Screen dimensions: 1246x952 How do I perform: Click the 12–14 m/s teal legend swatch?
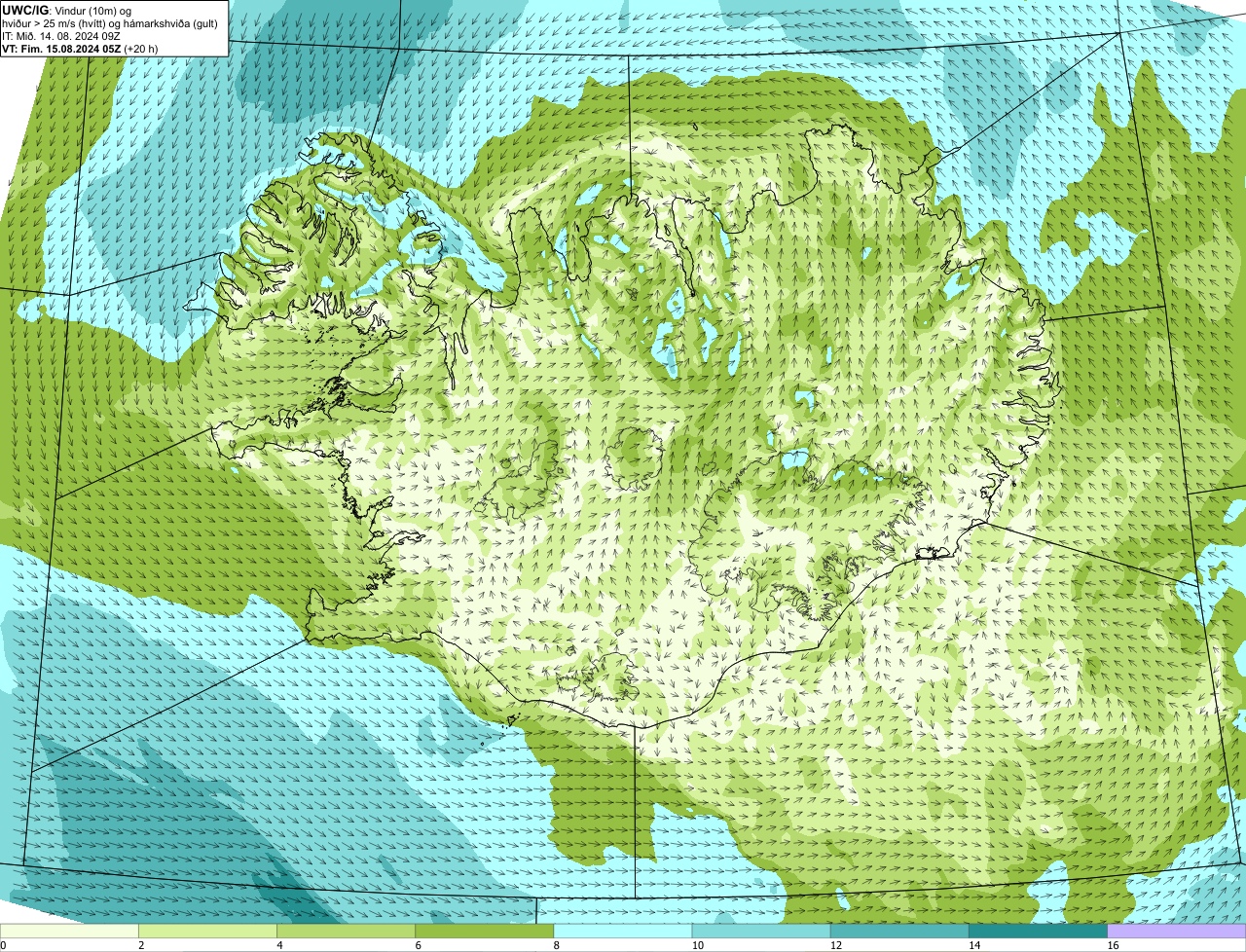[899, 931]
